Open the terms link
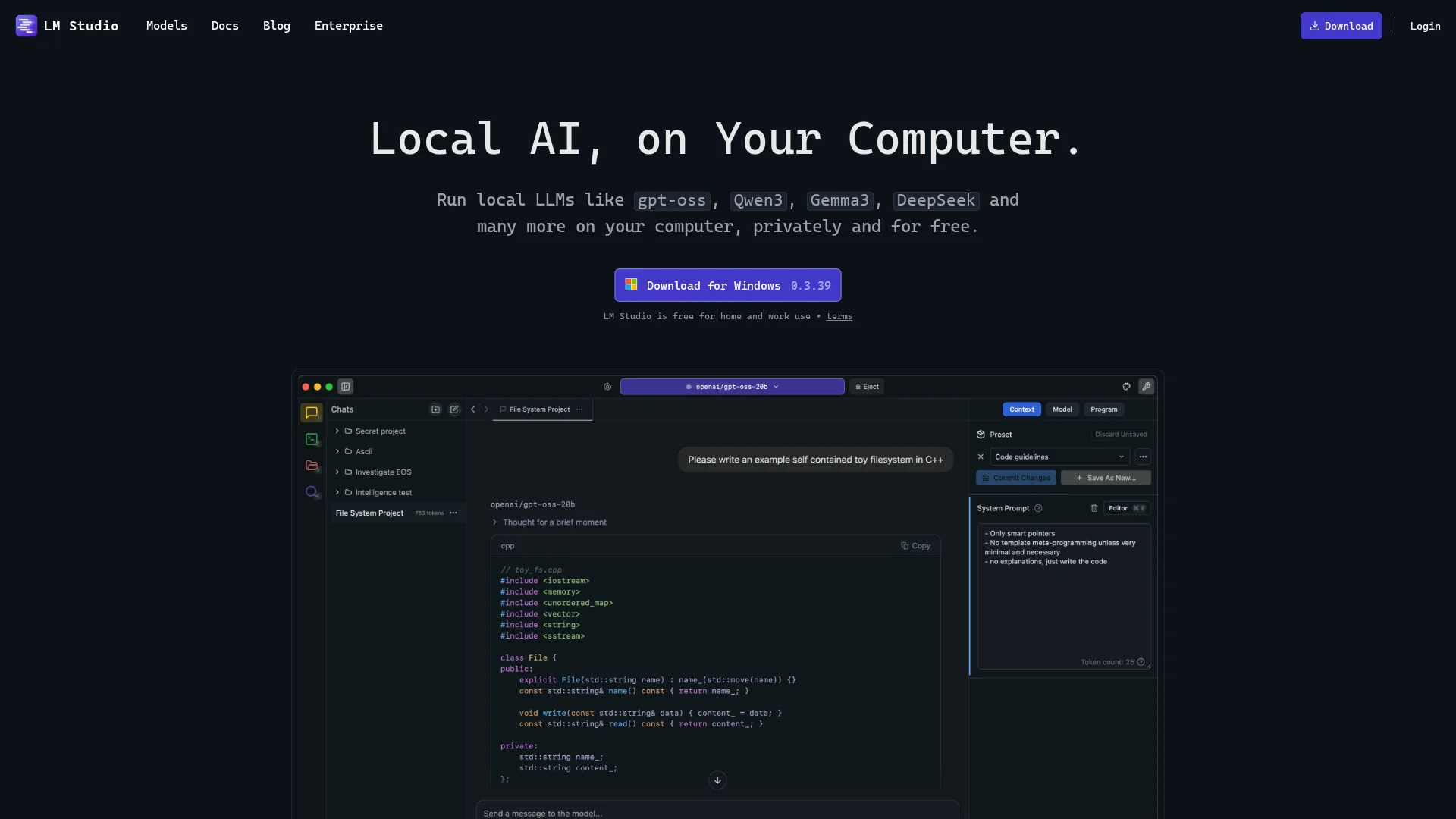The height and width of the screenshot is (819, 1456). click(839, 316)
